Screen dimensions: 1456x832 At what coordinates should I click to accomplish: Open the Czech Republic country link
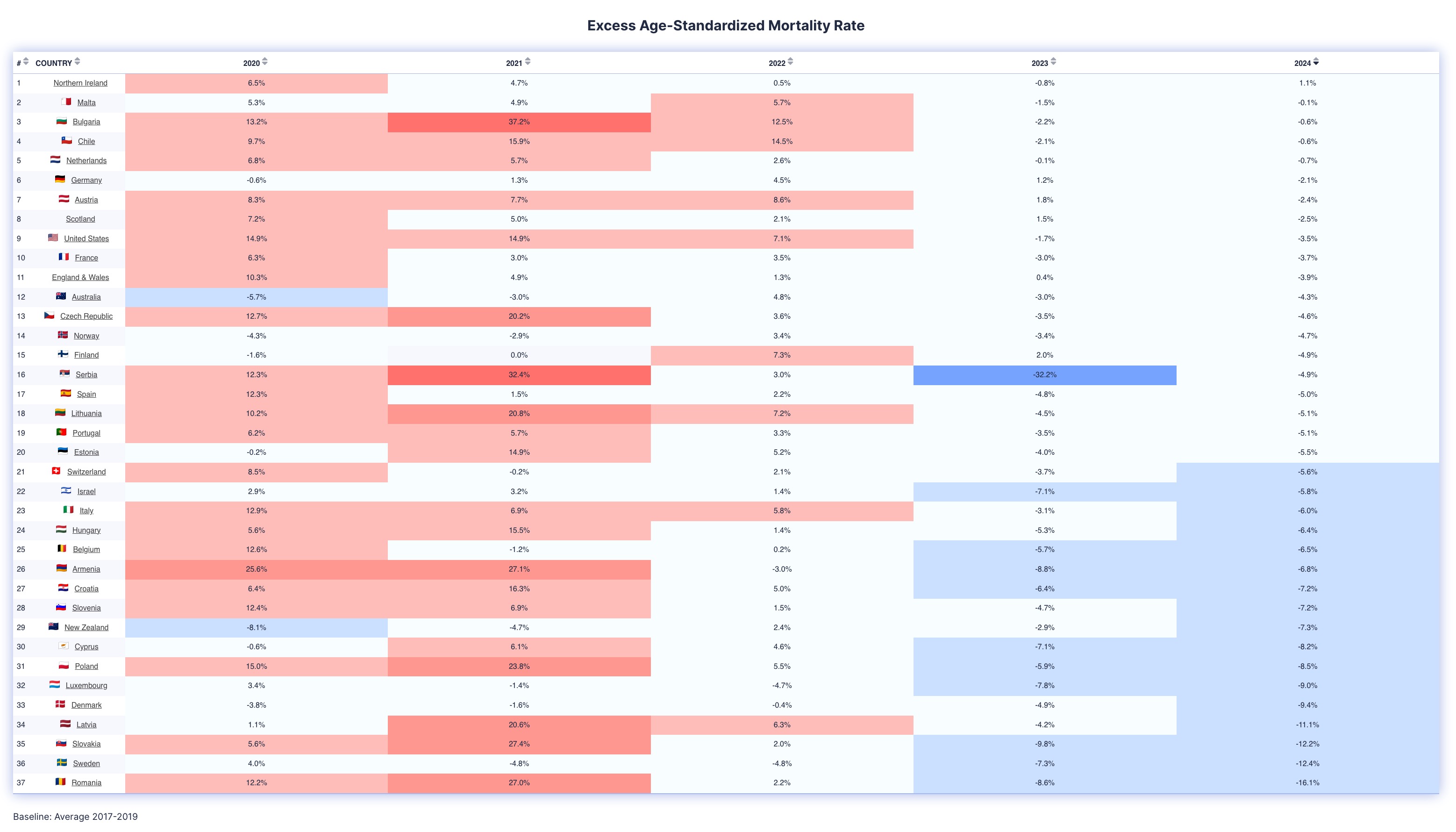tap(86, 316)
